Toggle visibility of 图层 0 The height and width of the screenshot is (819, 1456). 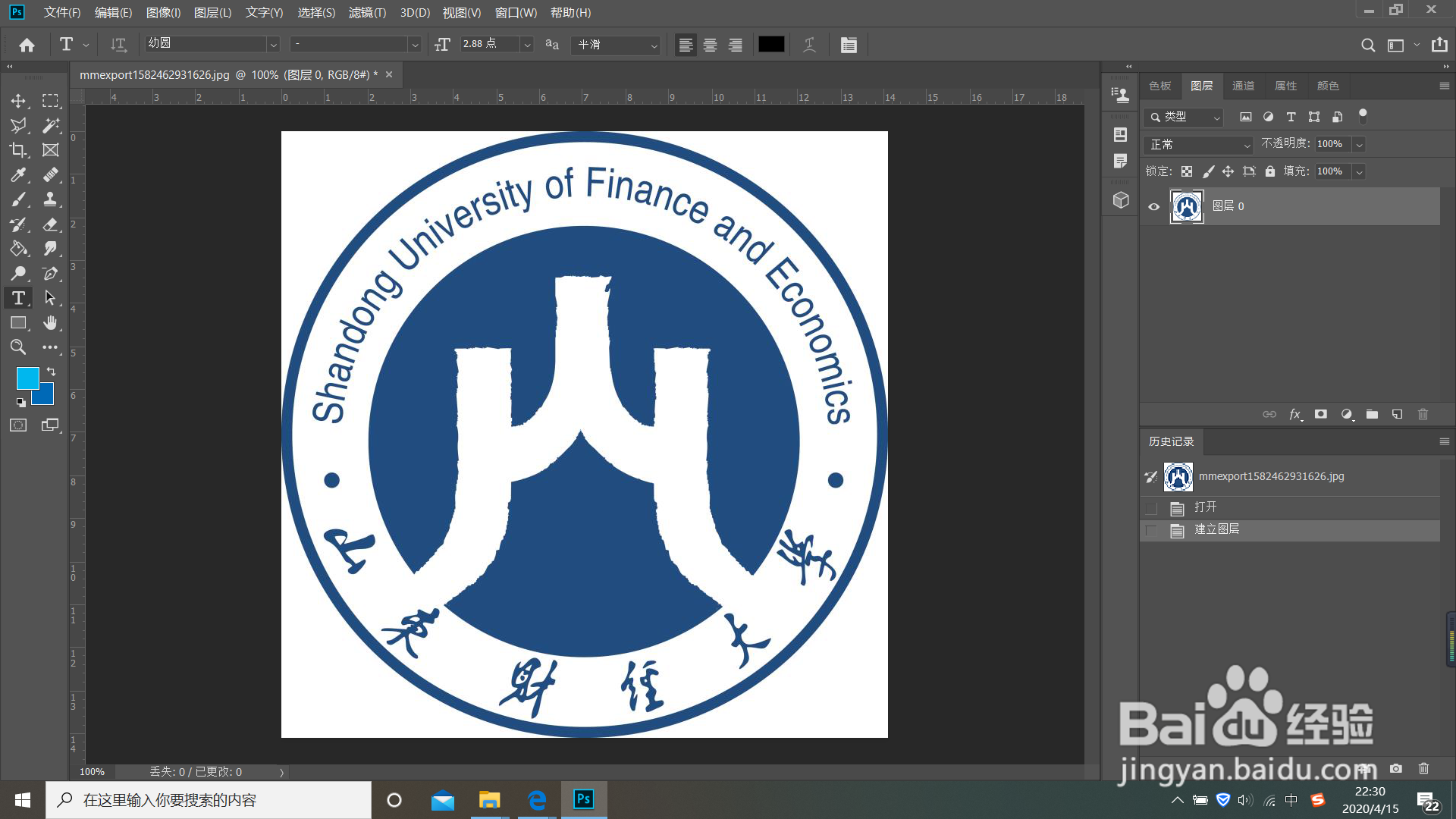pos(1153,206)
